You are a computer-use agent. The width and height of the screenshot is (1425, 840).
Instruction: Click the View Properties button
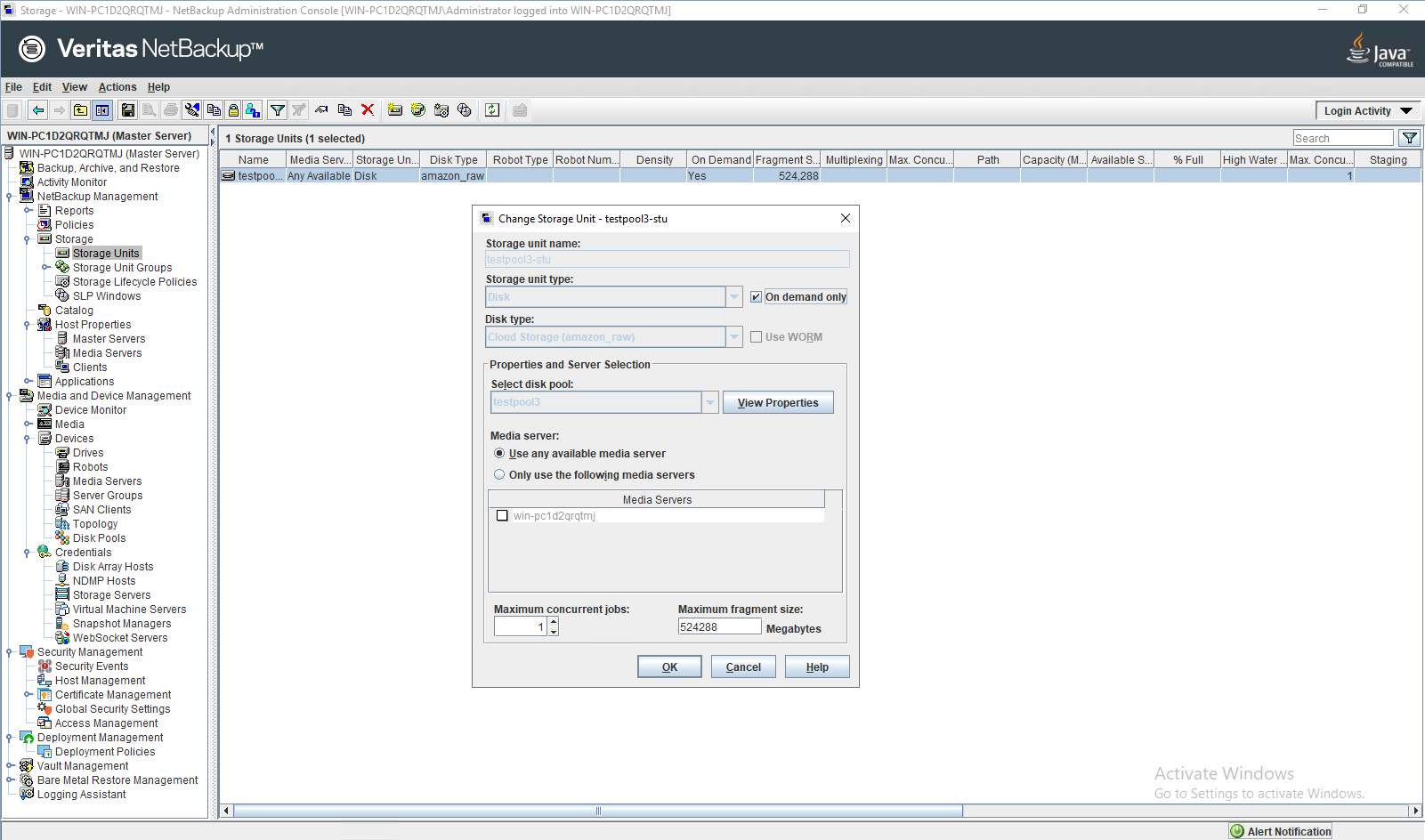click(x=778, y=403)
